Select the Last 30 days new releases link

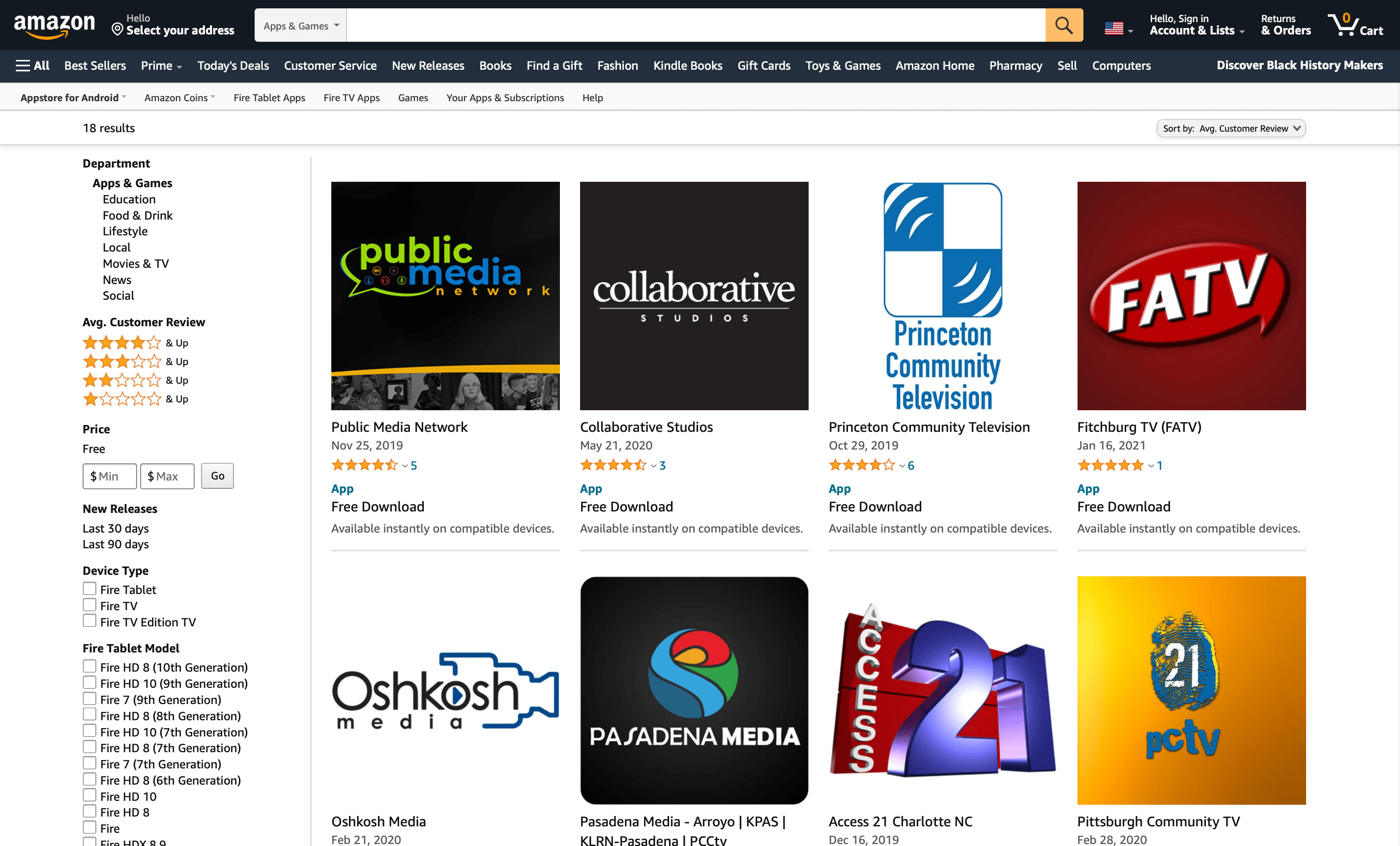116,528
